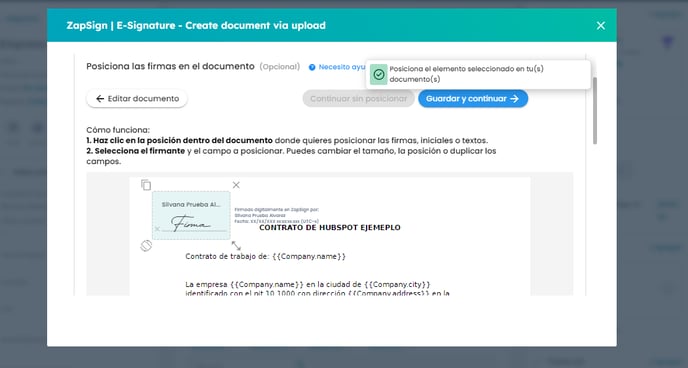
Task: Click the diagonal resize arrow of signature field
Action: coord(236,246)
